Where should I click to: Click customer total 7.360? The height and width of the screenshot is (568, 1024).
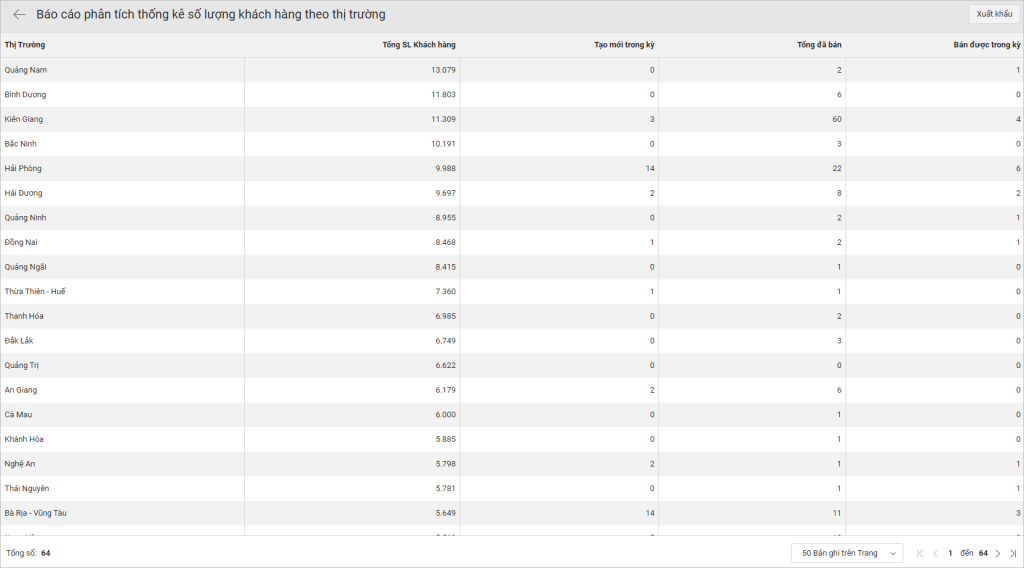(445, 292)
